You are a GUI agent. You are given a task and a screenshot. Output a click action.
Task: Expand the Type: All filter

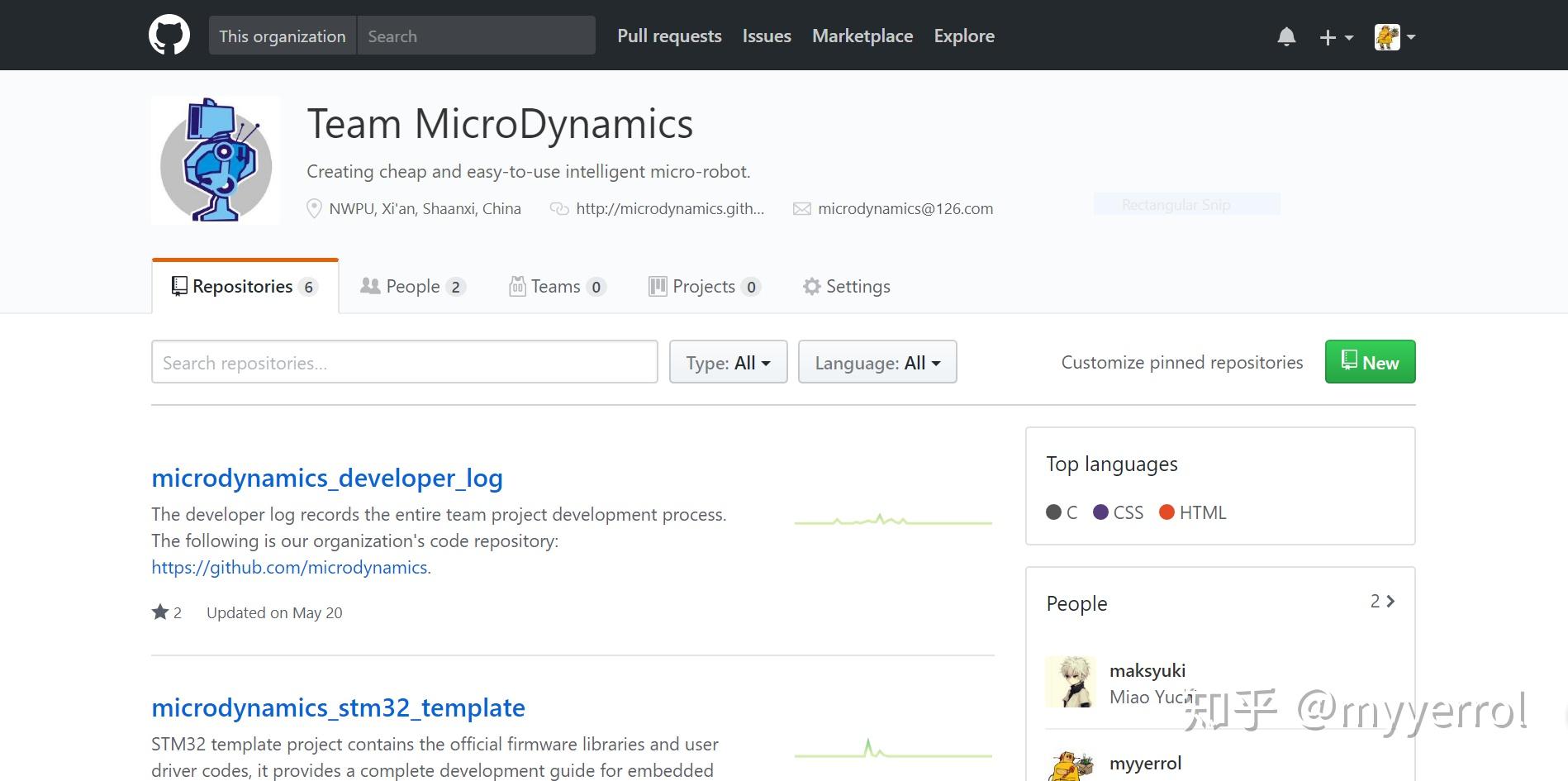[x=728, y=362]
